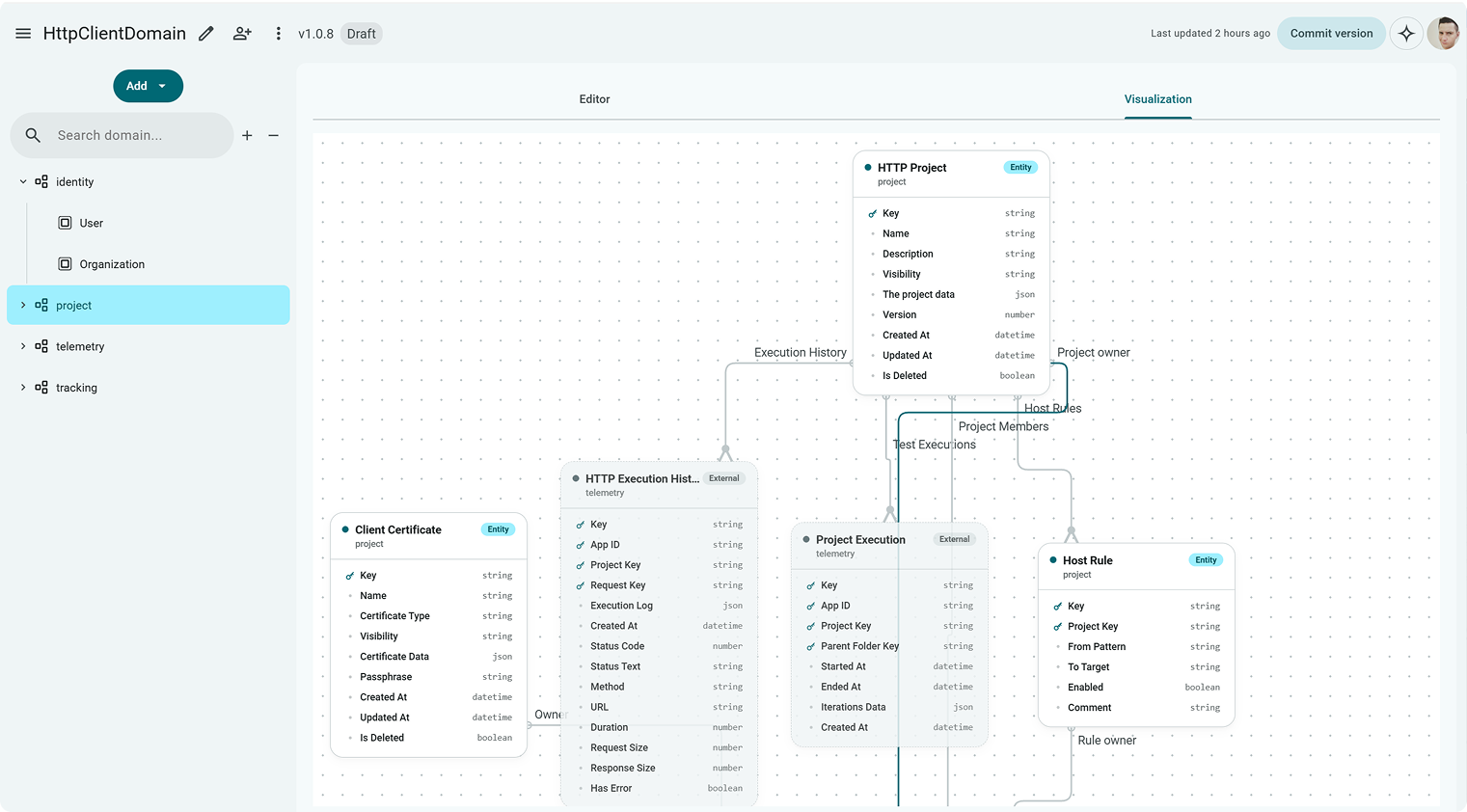Click the Organization entity icon
Screen dimensions: 1467x812
point(65,264)
